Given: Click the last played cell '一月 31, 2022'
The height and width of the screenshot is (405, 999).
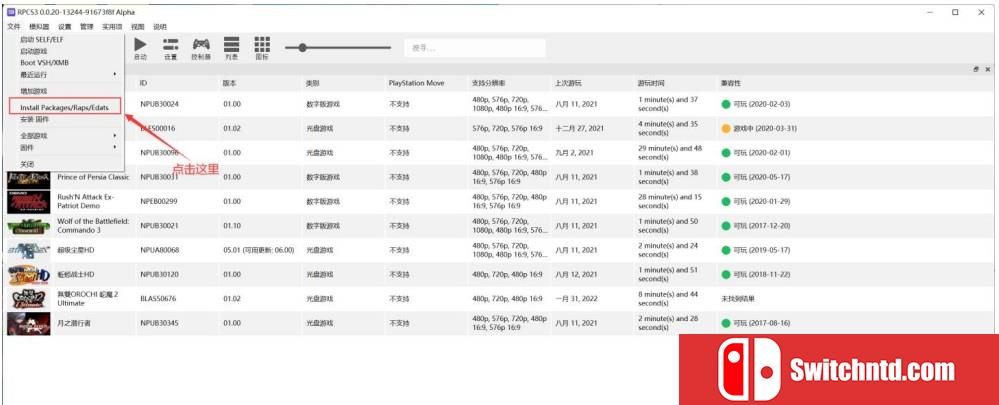Looking at the screenshot, I should click(576, 299).
